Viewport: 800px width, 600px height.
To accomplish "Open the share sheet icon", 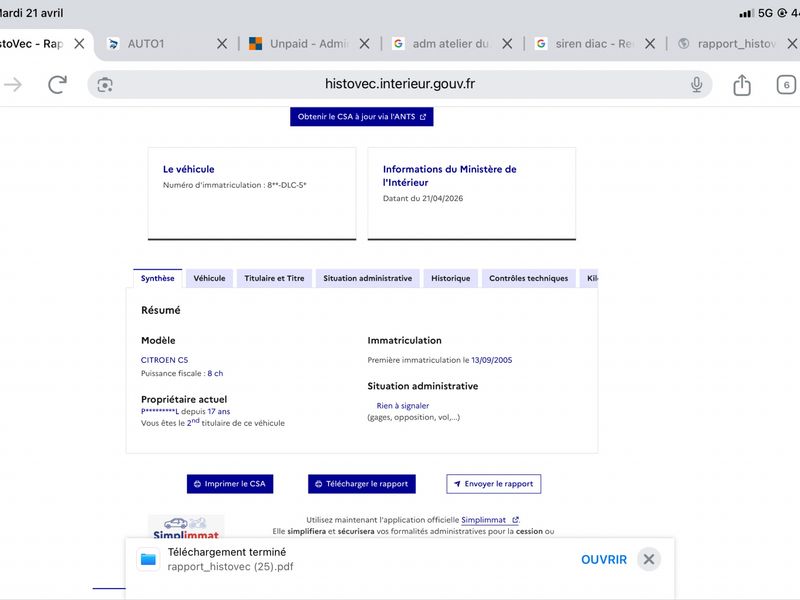I will pos(742,85).
